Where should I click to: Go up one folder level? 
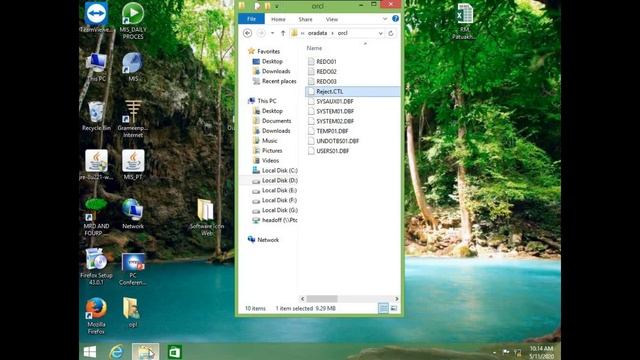pos(283,33)
